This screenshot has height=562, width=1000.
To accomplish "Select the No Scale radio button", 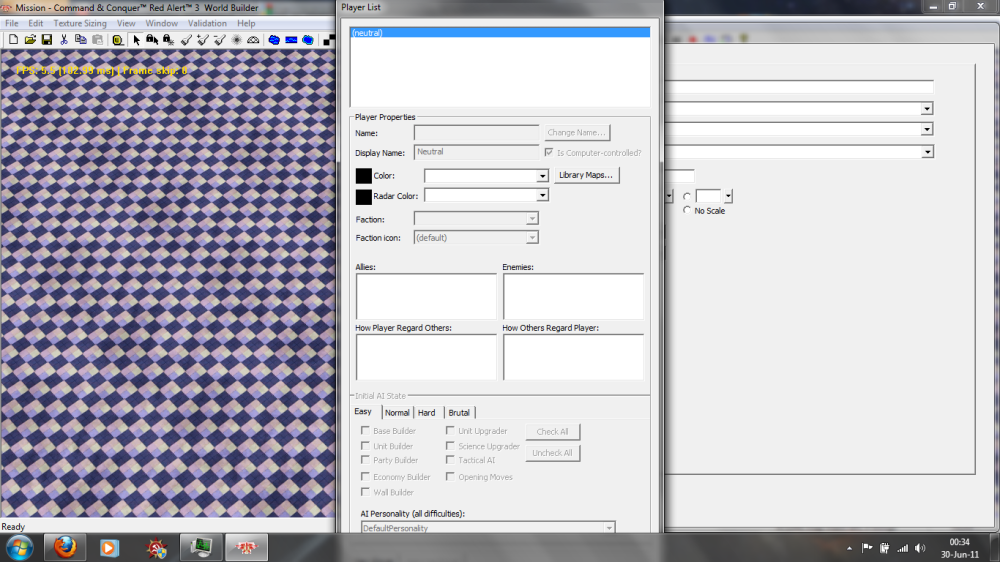I will 686,211.
